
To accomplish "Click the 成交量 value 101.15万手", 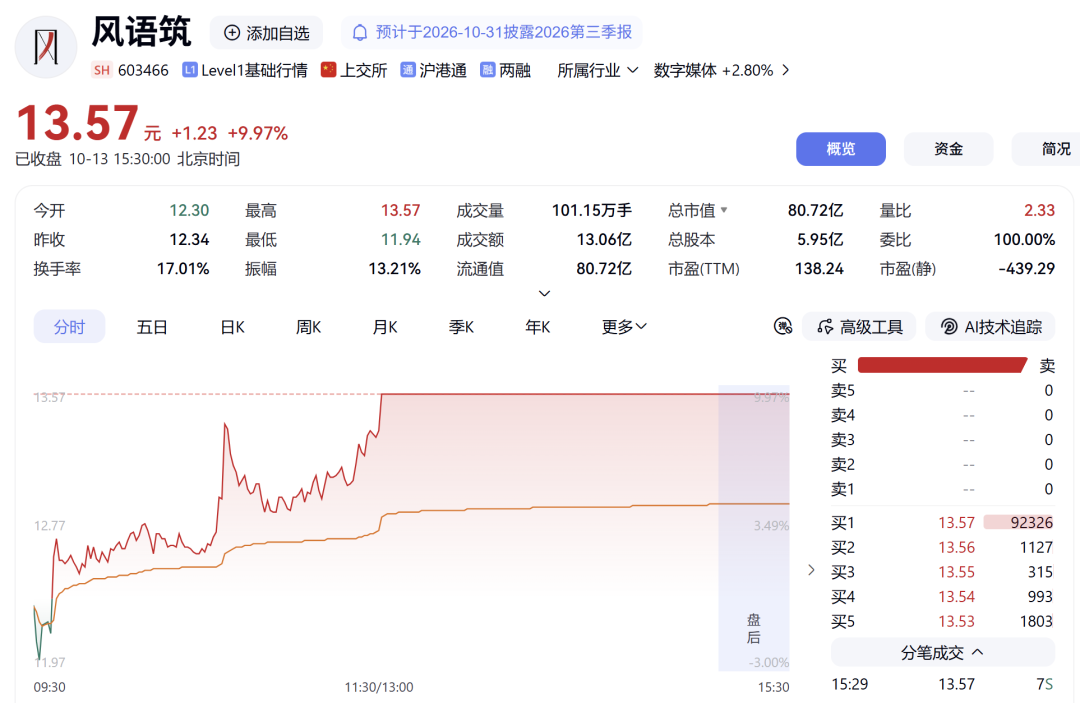I will [x=592, y=210].
